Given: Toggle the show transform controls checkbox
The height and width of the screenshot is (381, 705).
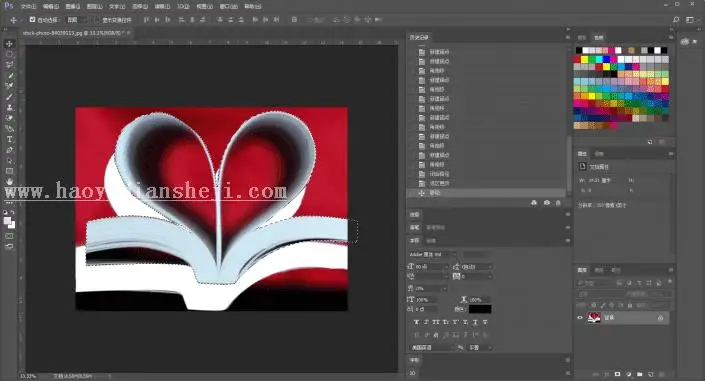Looking at the screenshot, I should [x=97, y=20].
